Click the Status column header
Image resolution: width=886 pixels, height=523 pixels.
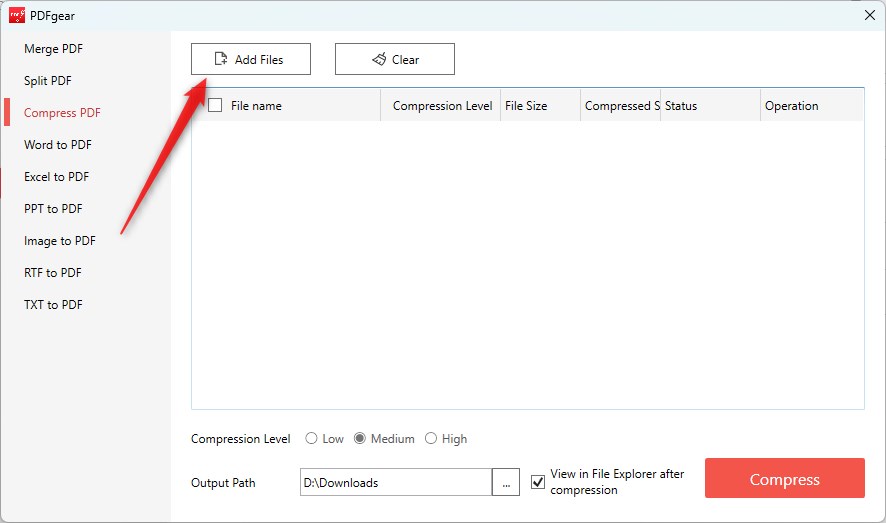tap(710, 106)
